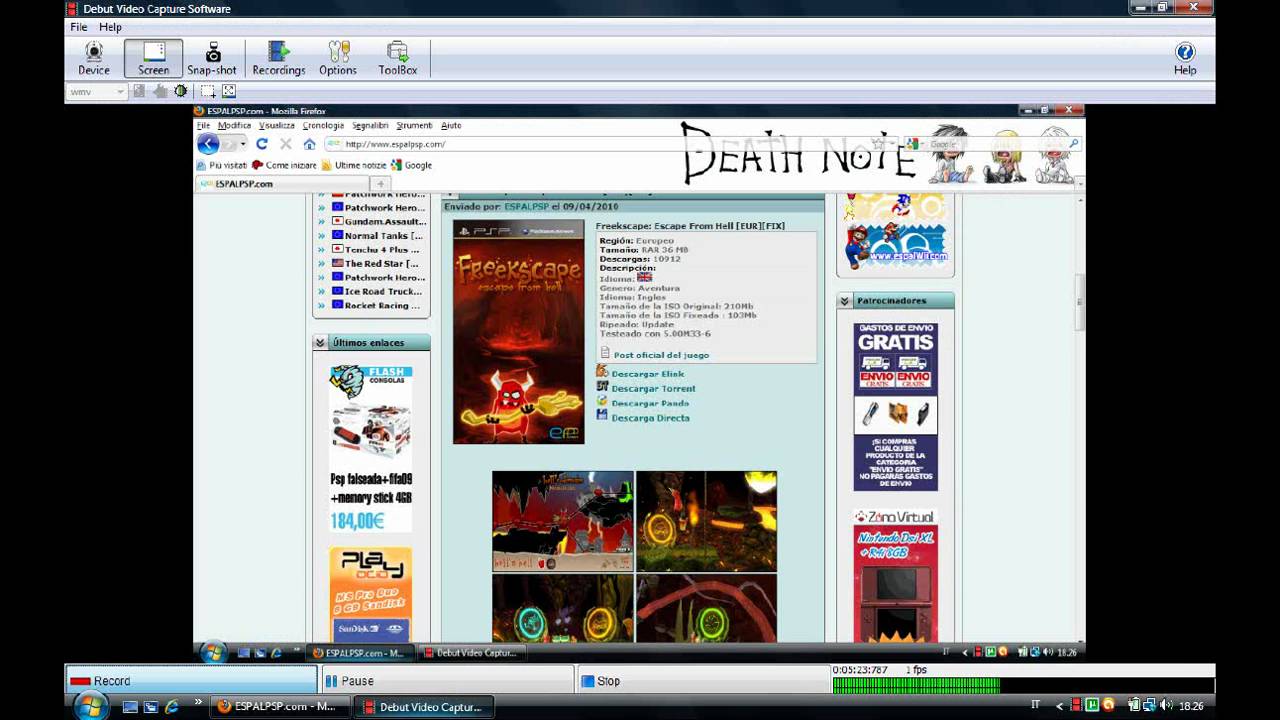Open the ToolBox in Debut
1280x720 pixels.
397,59
